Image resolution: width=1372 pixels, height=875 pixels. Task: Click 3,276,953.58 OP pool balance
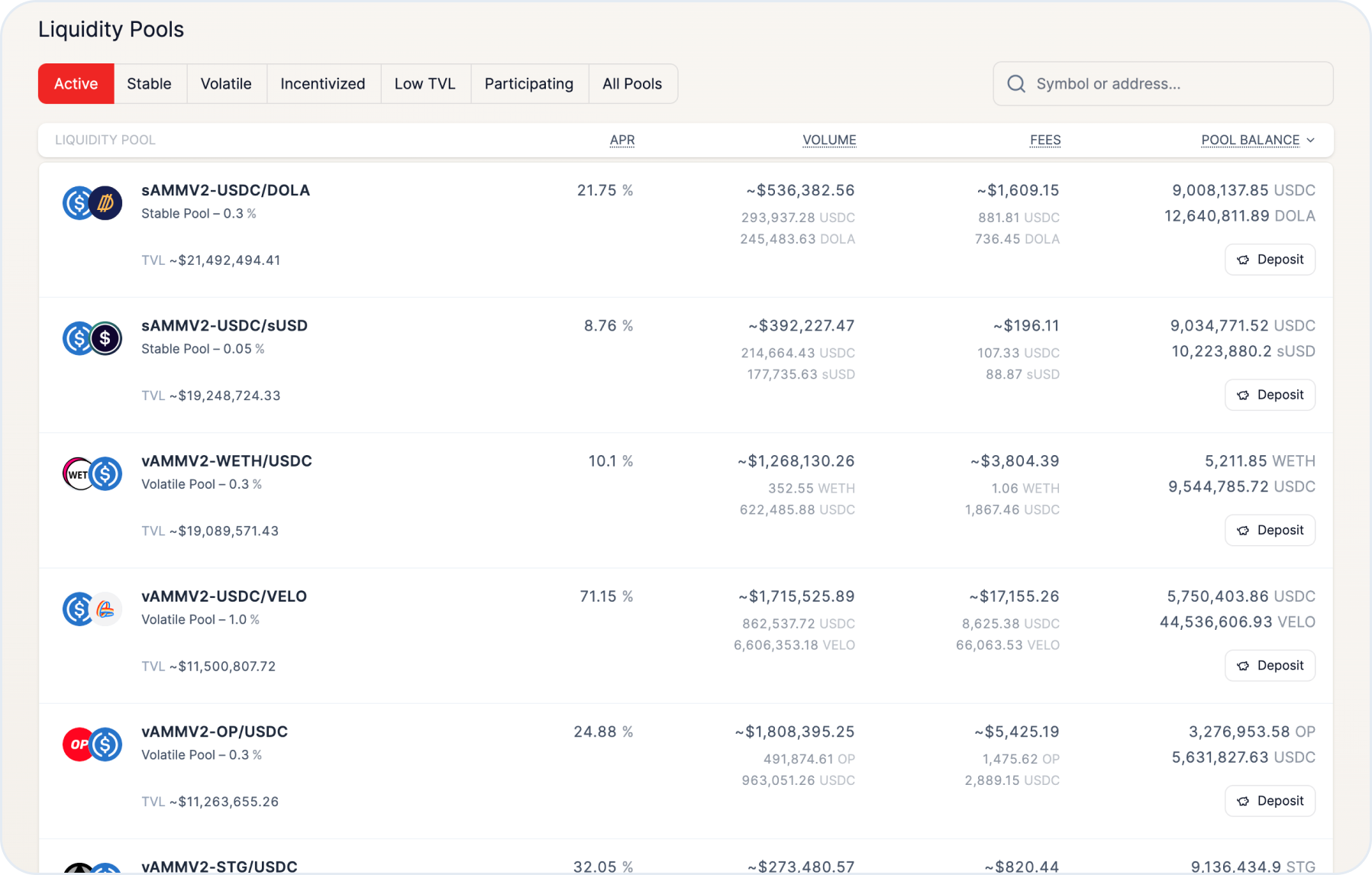tap(1252, 731)
